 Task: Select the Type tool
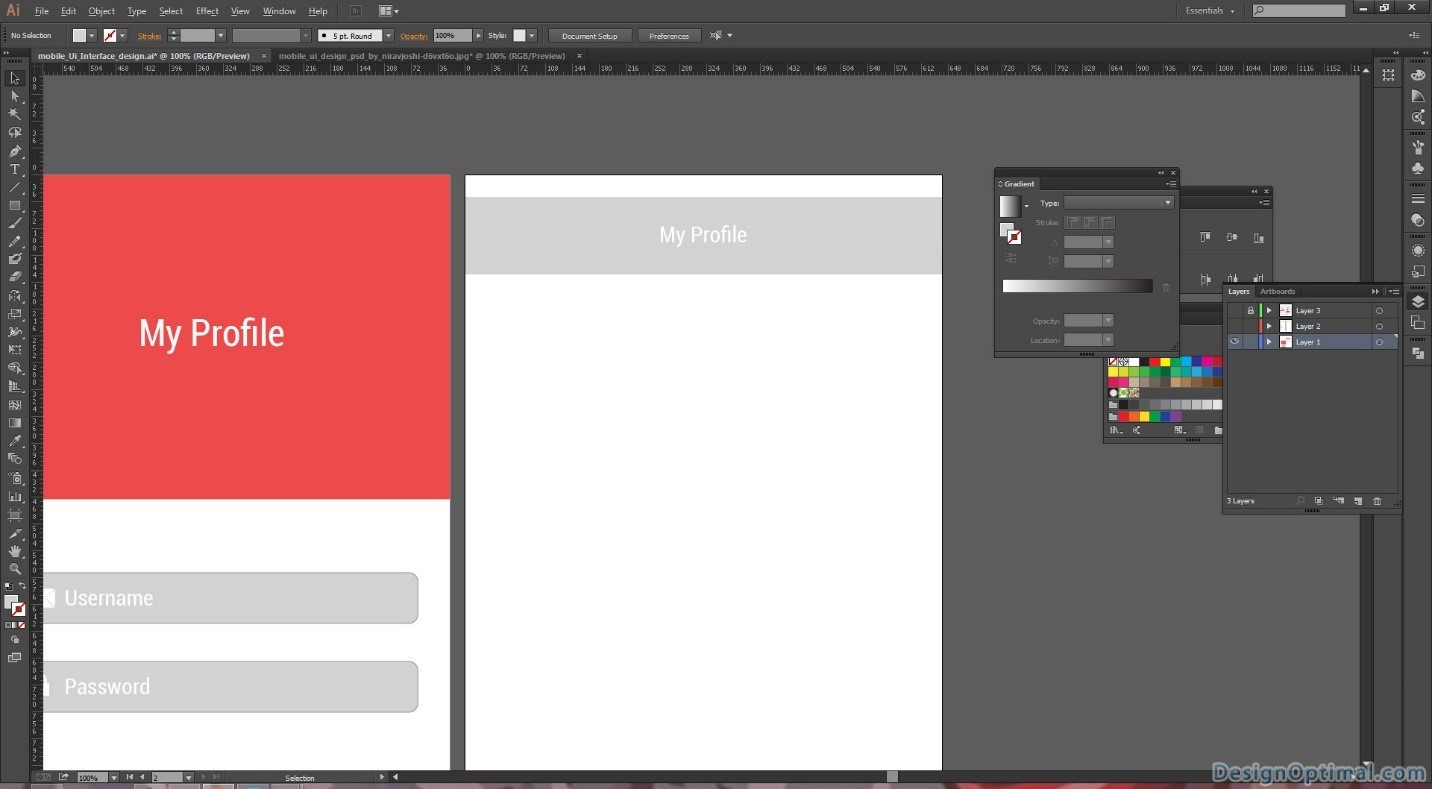pos(15,169)
